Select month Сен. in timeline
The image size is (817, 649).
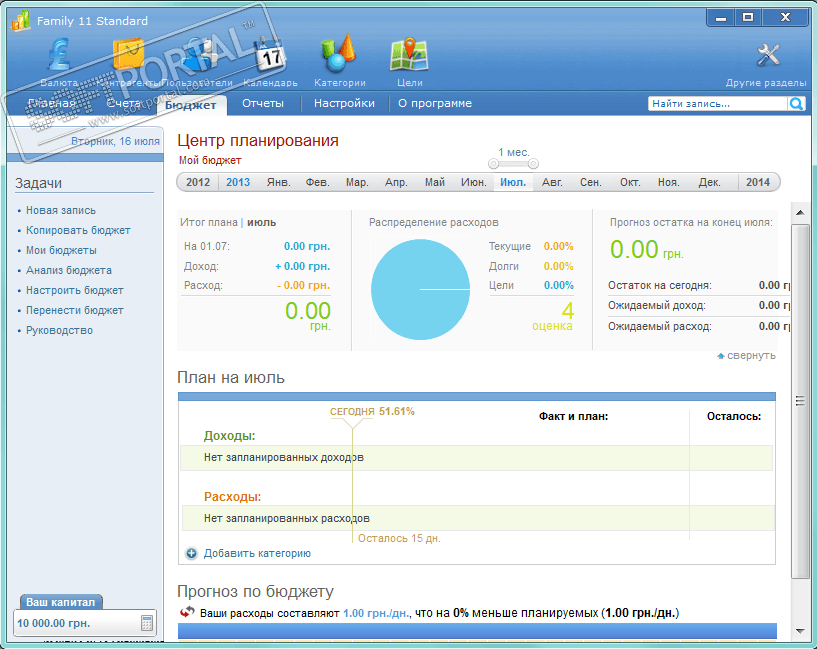pos(591,182)
